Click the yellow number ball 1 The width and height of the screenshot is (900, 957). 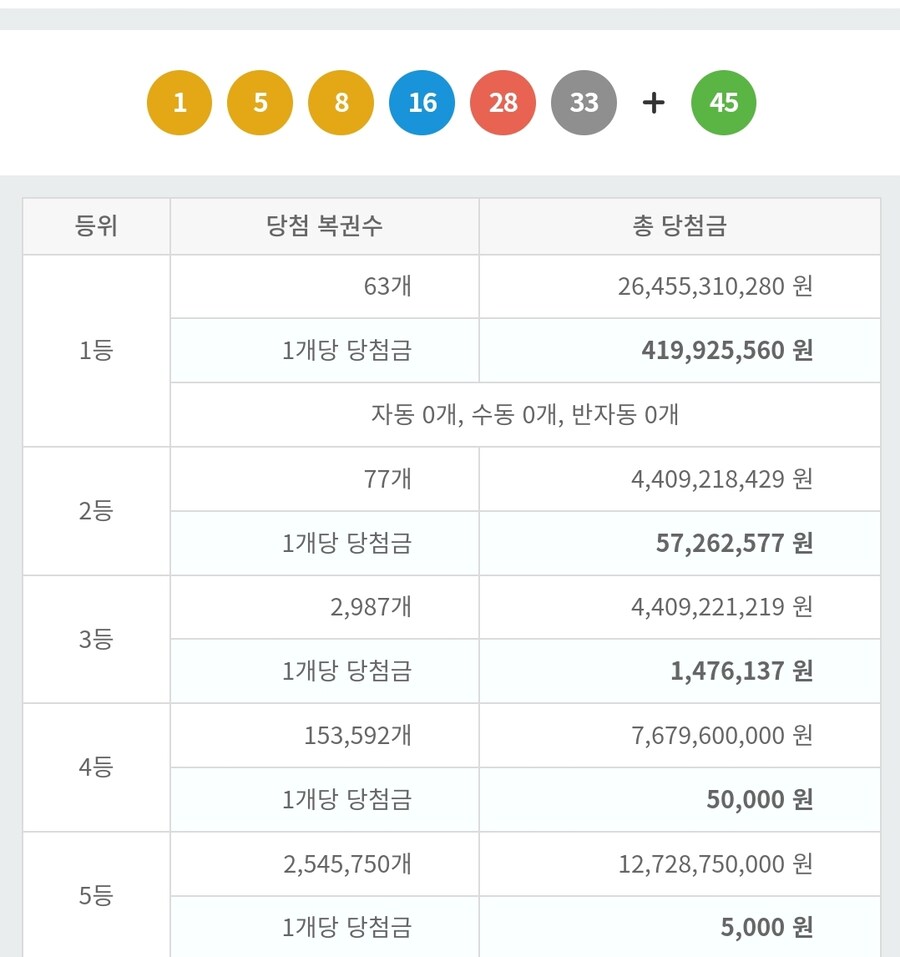pyautogui.click(x=179, y=102)
